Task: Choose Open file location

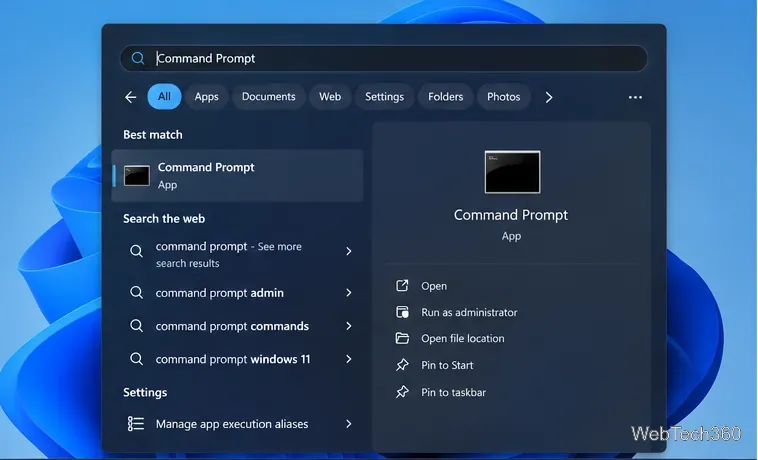Action: click(463, 339)
